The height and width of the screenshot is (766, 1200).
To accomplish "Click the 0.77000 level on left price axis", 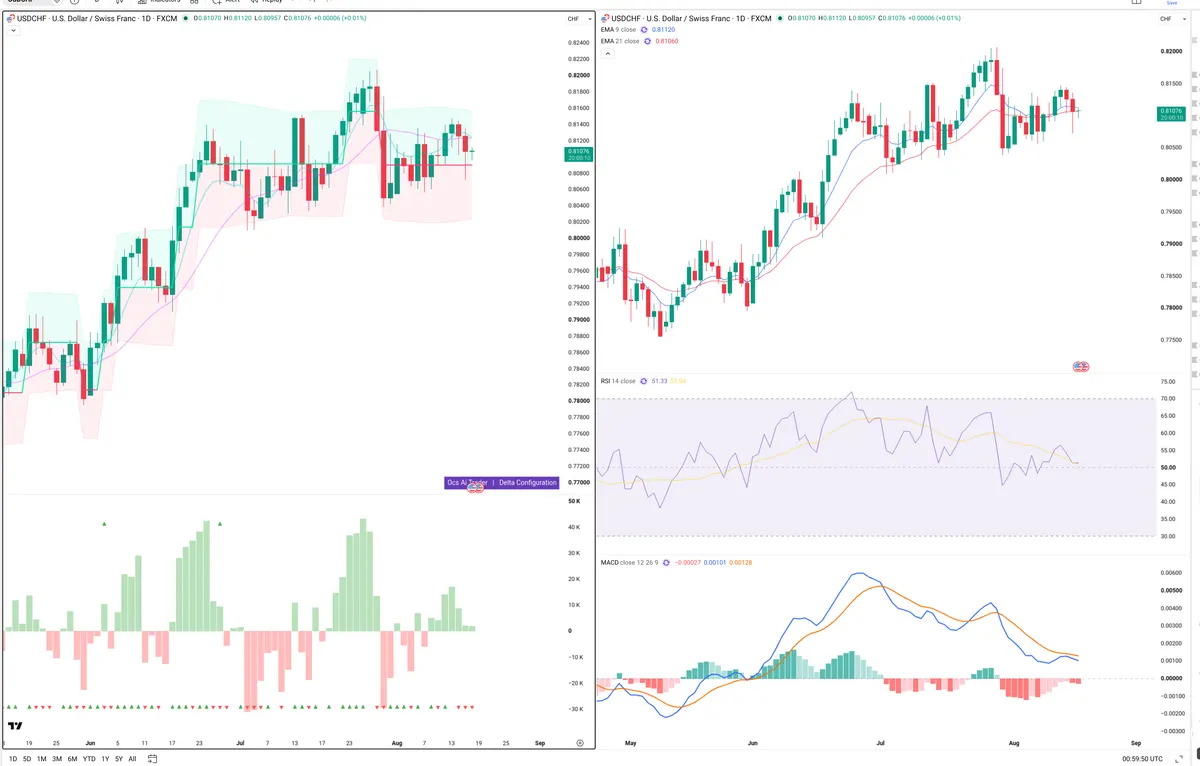I will 578,482.
